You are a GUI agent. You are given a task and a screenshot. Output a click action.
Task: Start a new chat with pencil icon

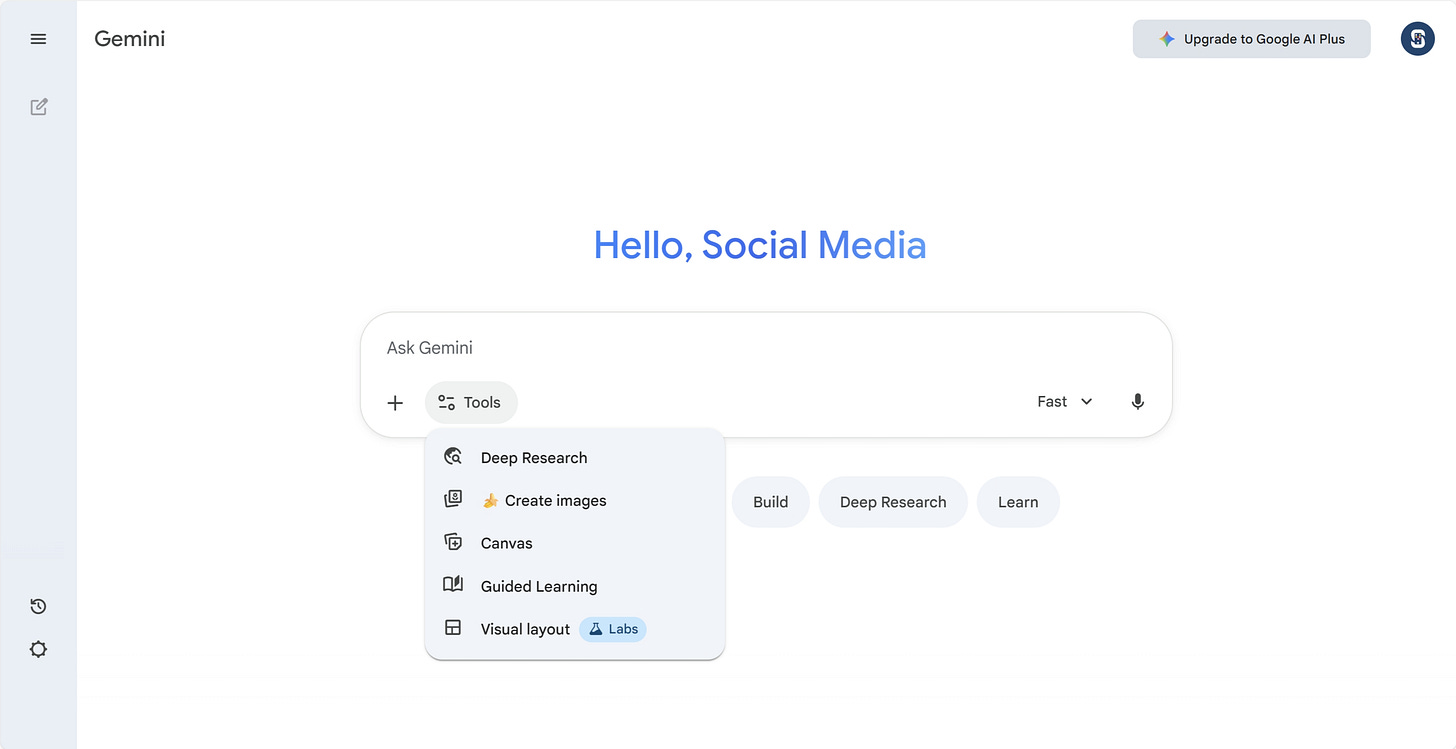click(38, 107)
